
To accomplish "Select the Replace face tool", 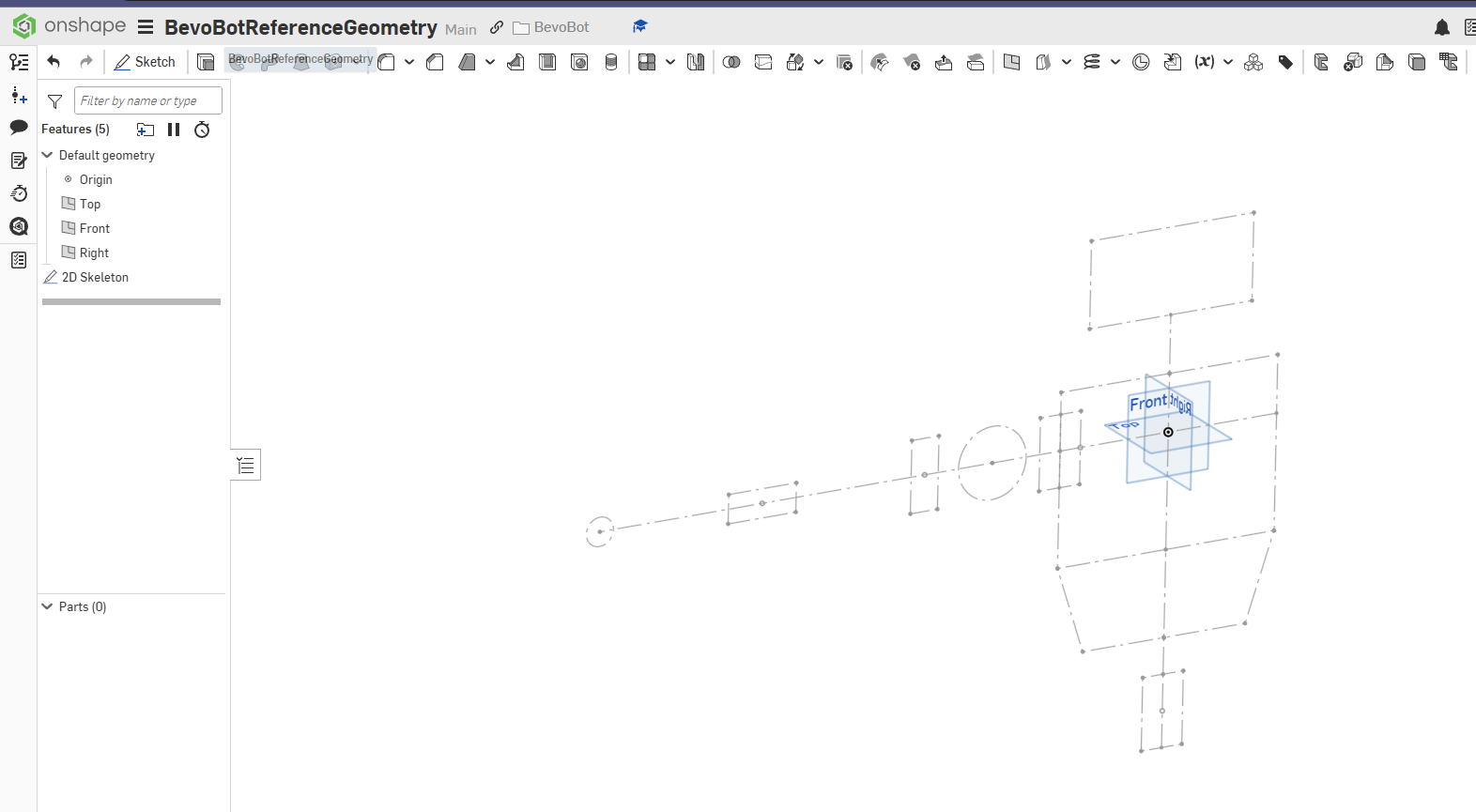I will pyautogui.click(x=976, y=62).
